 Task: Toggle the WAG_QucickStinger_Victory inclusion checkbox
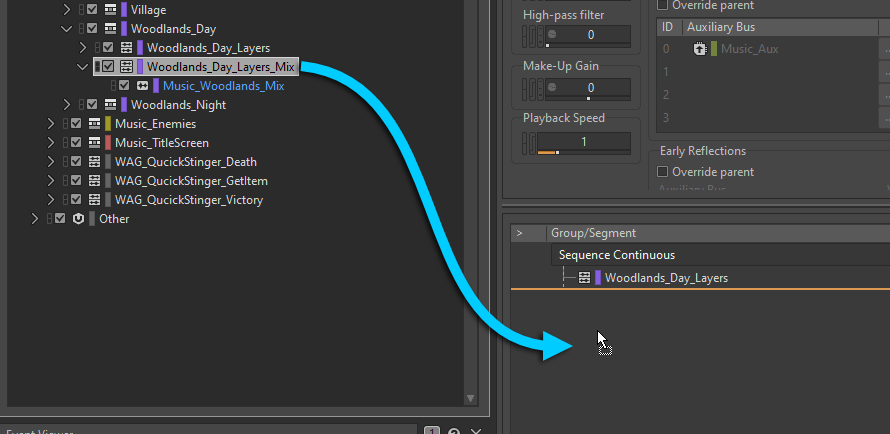[76, 200]
